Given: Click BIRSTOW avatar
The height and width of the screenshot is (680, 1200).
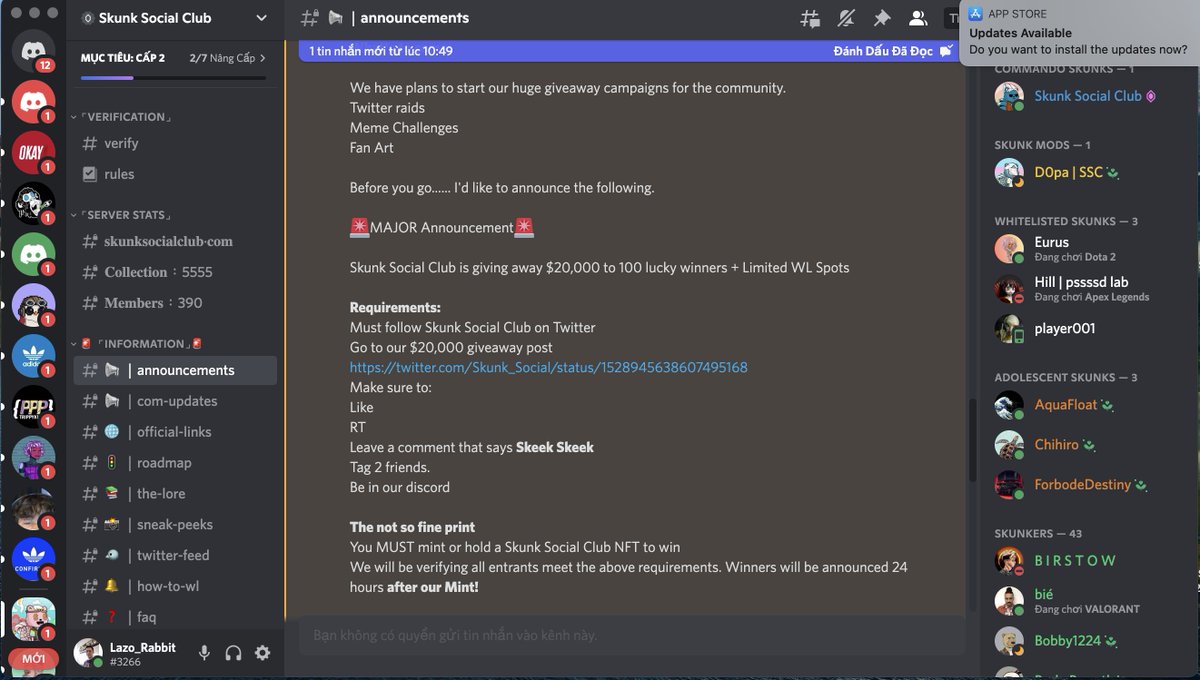Looking at the screenshot, I should tap(1009, 560).
